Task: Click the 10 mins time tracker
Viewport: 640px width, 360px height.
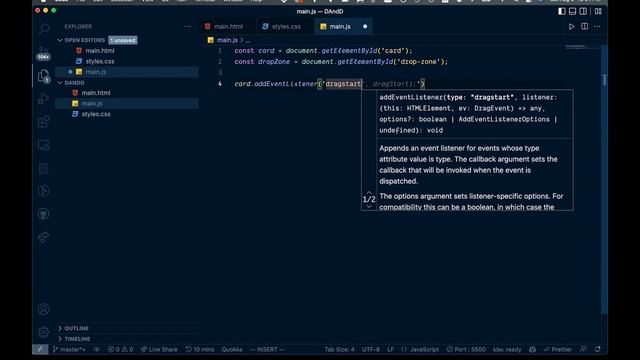Action: pos(200,349)
